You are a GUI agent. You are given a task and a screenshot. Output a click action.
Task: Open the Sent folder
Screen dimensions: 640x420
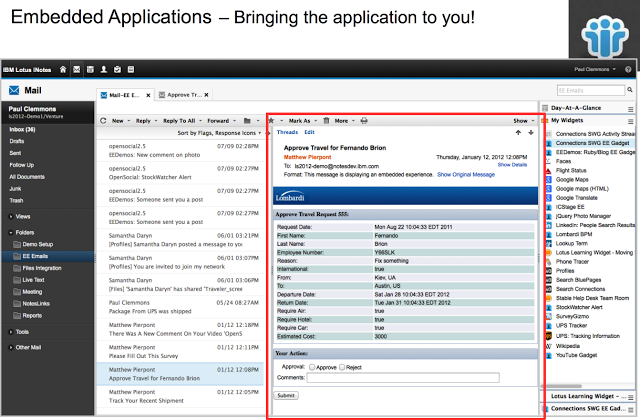coord(15,153)
